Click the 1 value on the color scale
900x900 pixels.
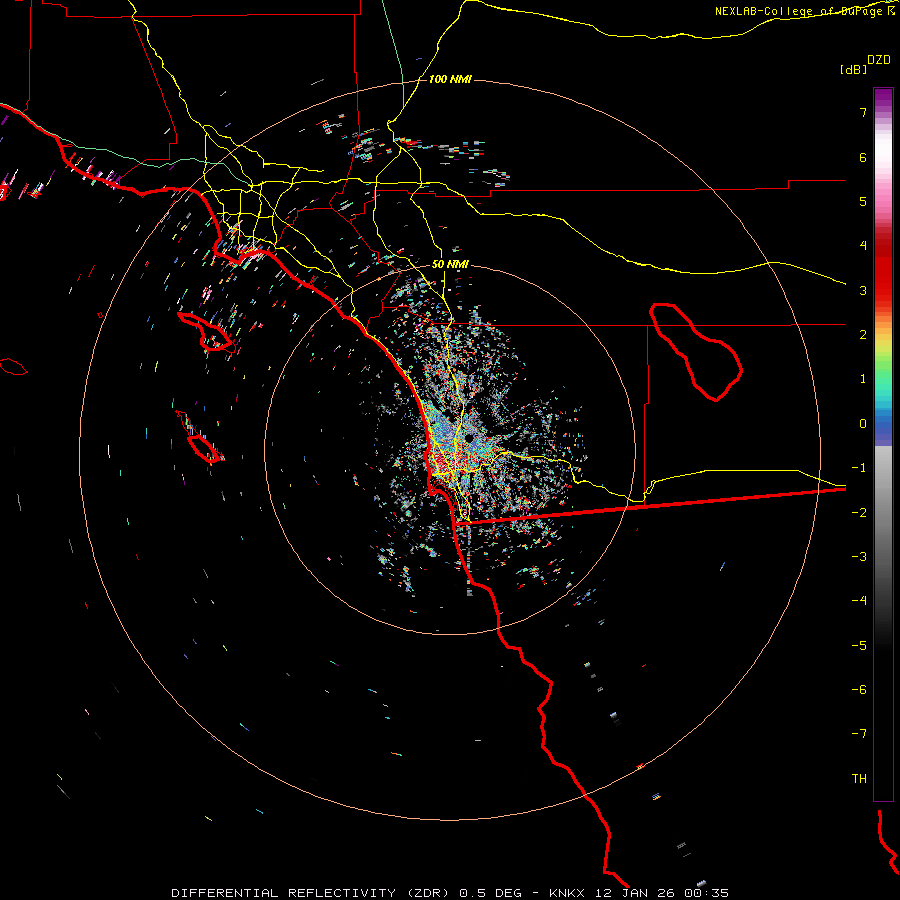(x=863, y=379)
